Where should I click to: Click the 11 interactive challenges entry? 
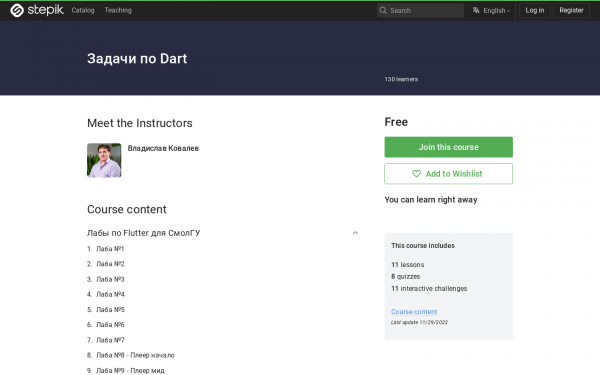[x=429, y=289]
